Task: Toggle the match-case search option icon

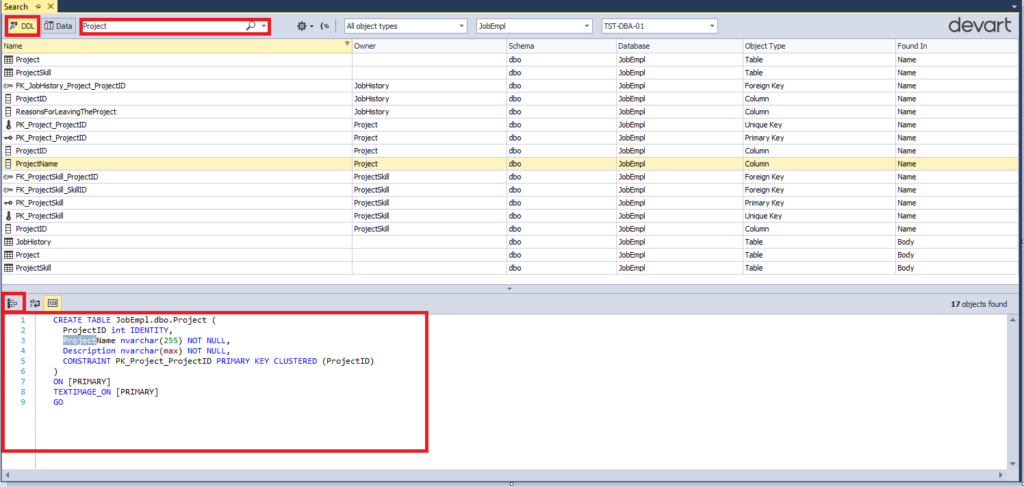Action: point(325,26)
